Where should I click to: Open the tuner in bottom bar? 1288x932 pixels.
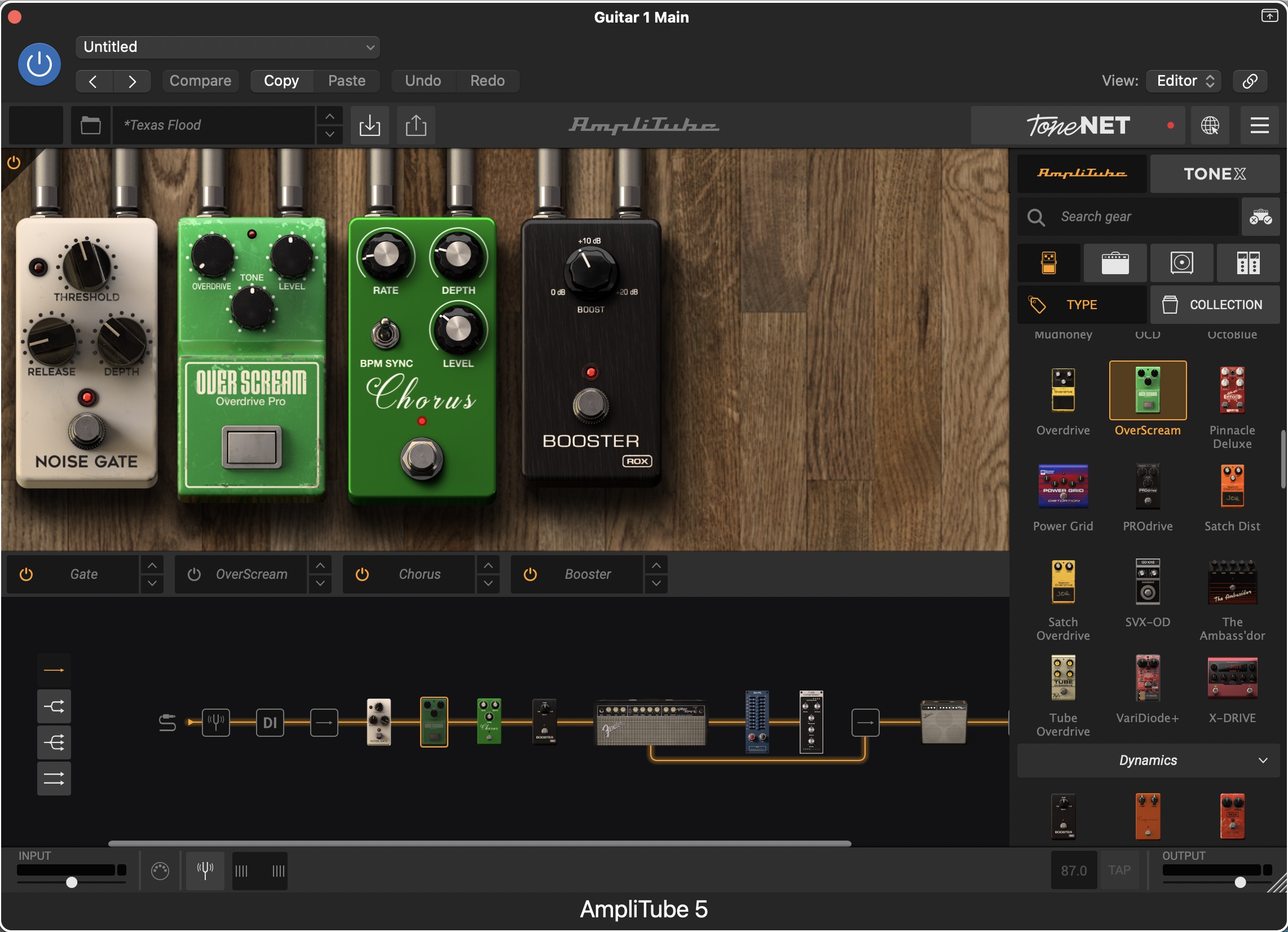(x=205, y=871)
